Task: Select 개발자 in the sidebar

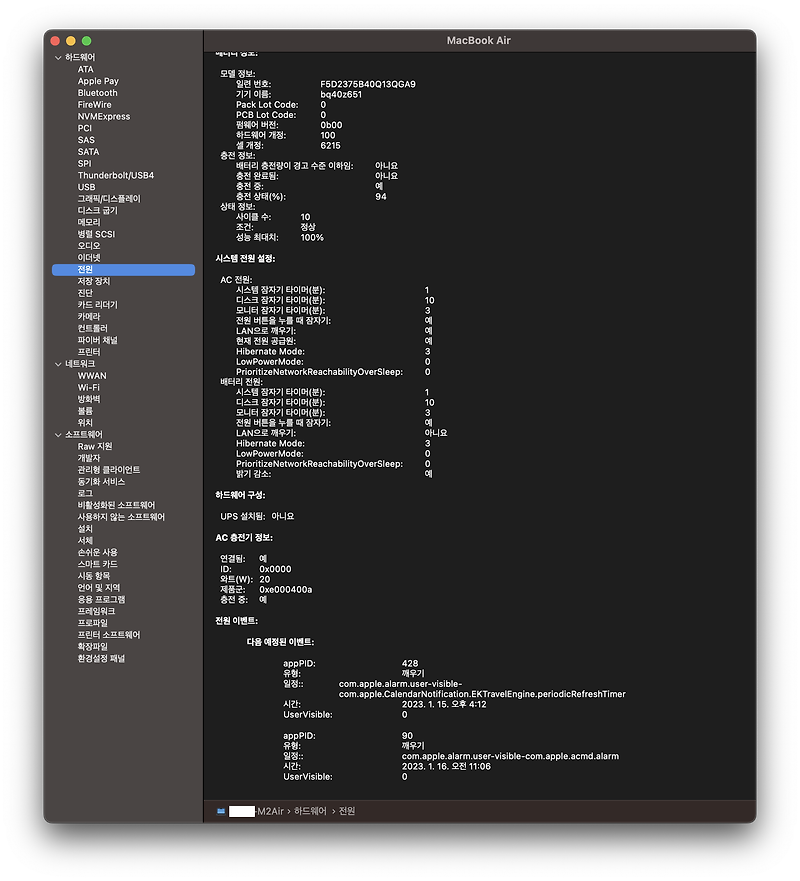Action: click(x=89, y=458)
